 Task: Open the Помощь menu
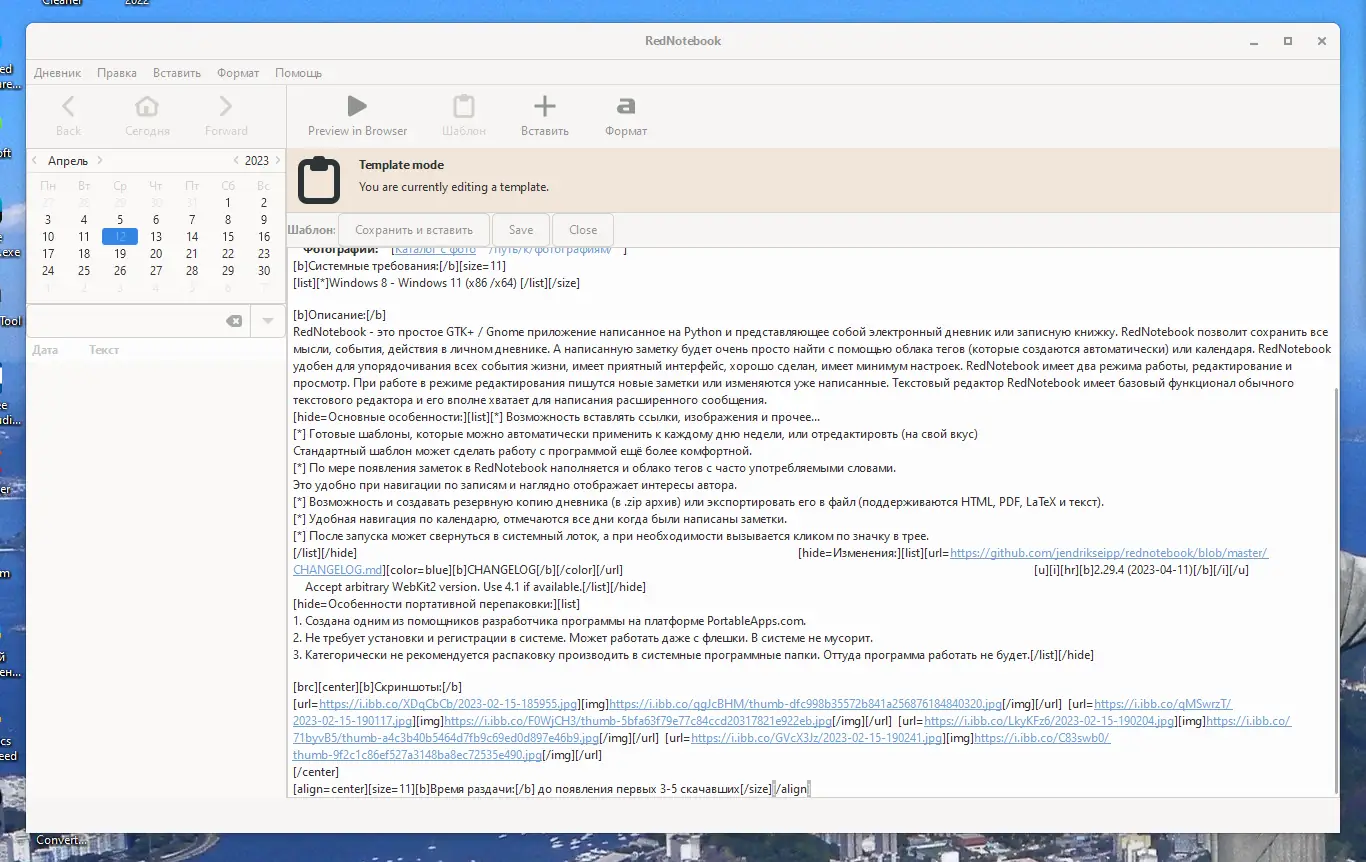coord(298,73)
